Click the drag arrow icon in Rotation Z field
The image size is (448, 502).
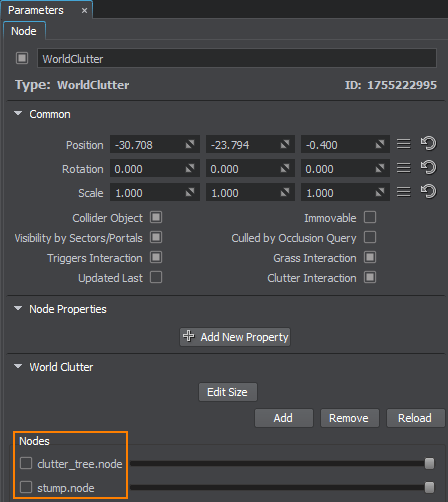coord(380,169)
